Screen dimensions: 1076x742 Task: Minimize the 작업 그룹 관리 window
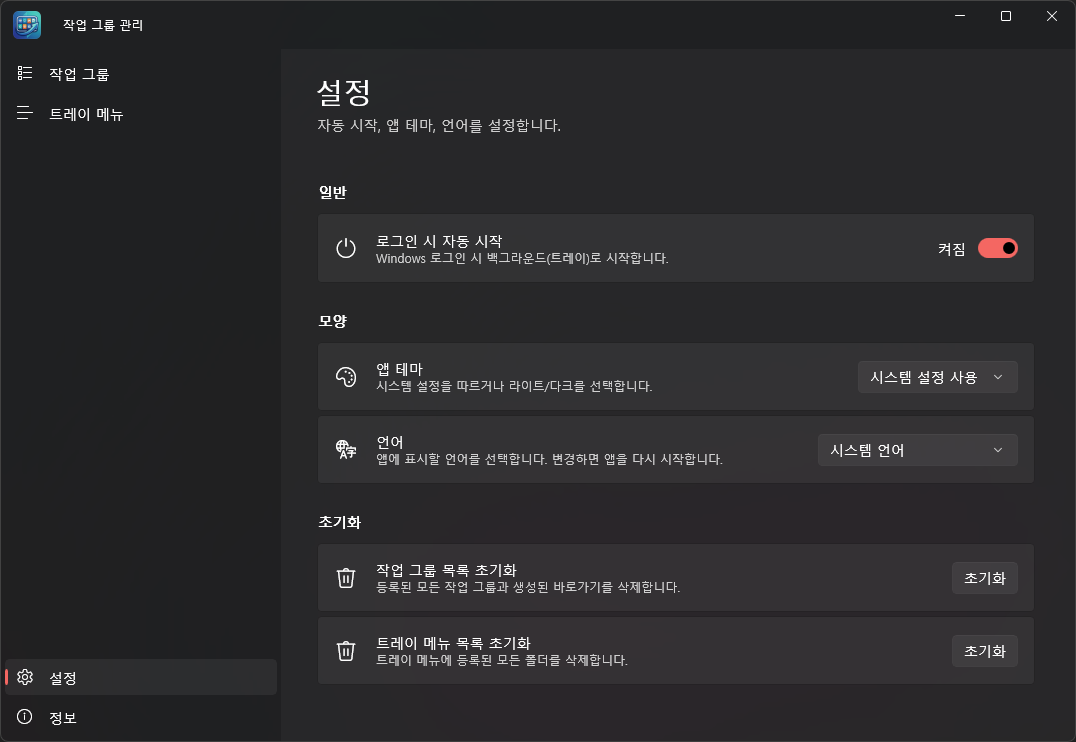point(959,16)
